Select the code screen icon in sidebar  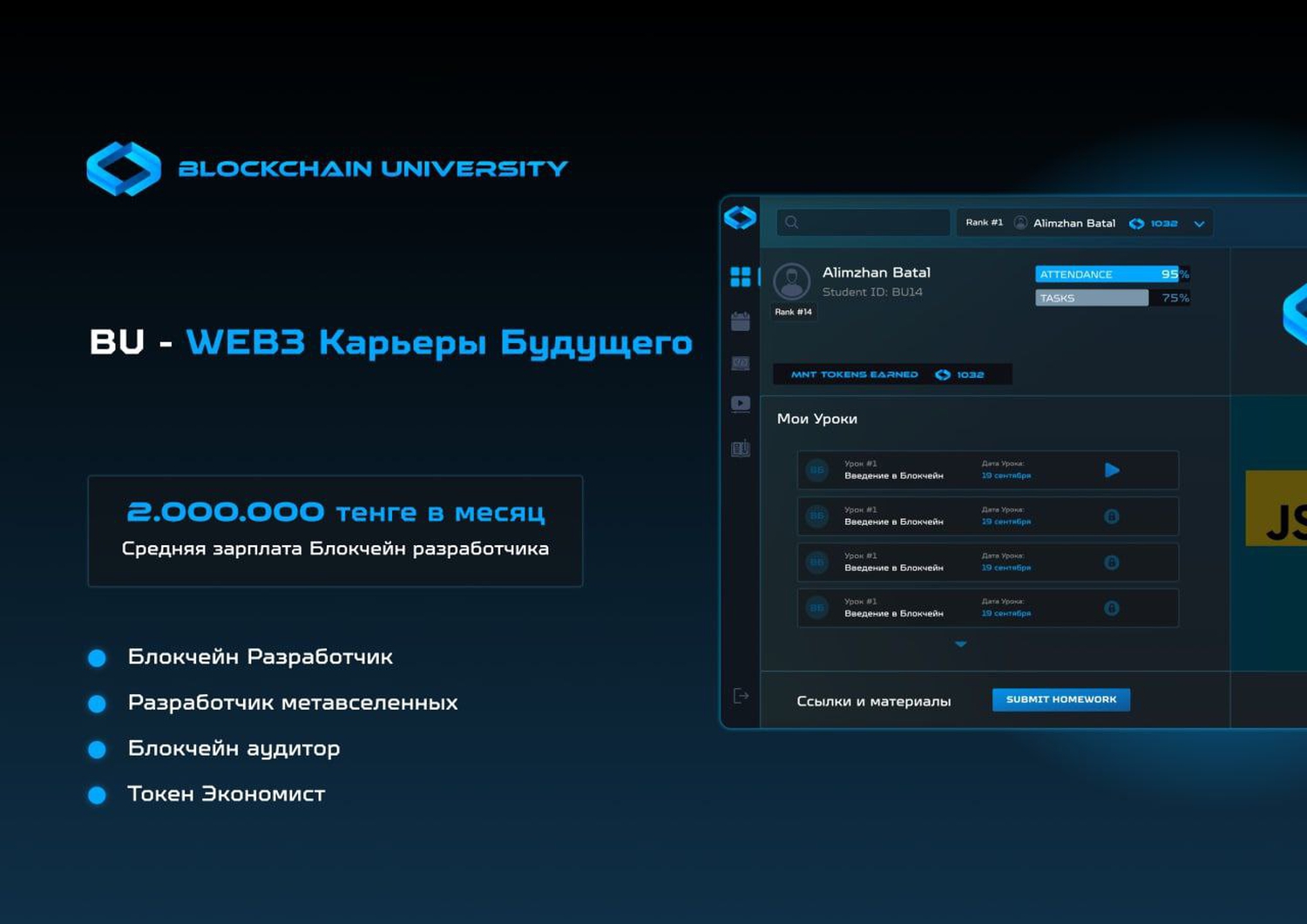(x=741, y=363)
